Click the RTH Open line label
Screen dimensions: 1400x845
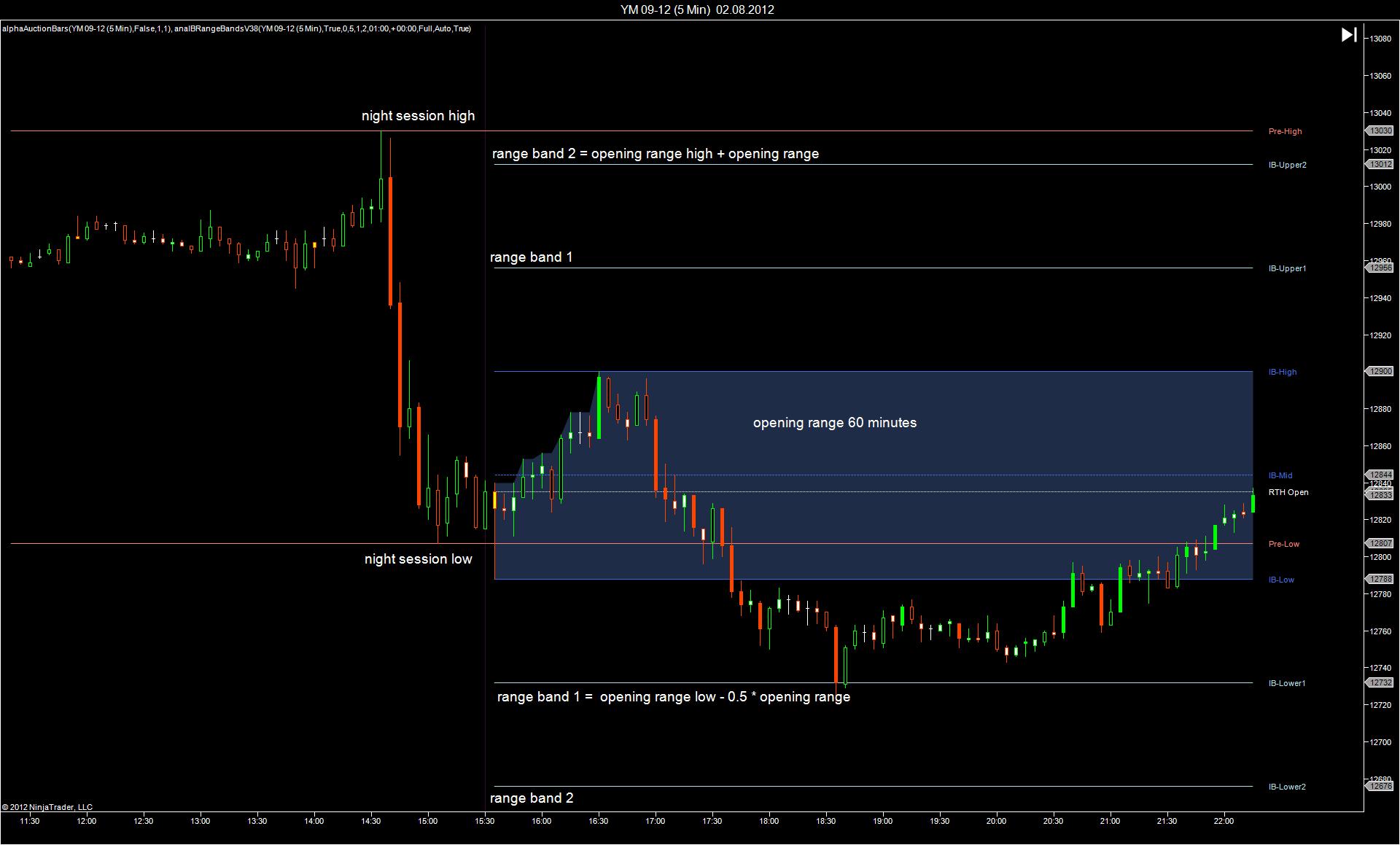click(x=1288, y=492)
